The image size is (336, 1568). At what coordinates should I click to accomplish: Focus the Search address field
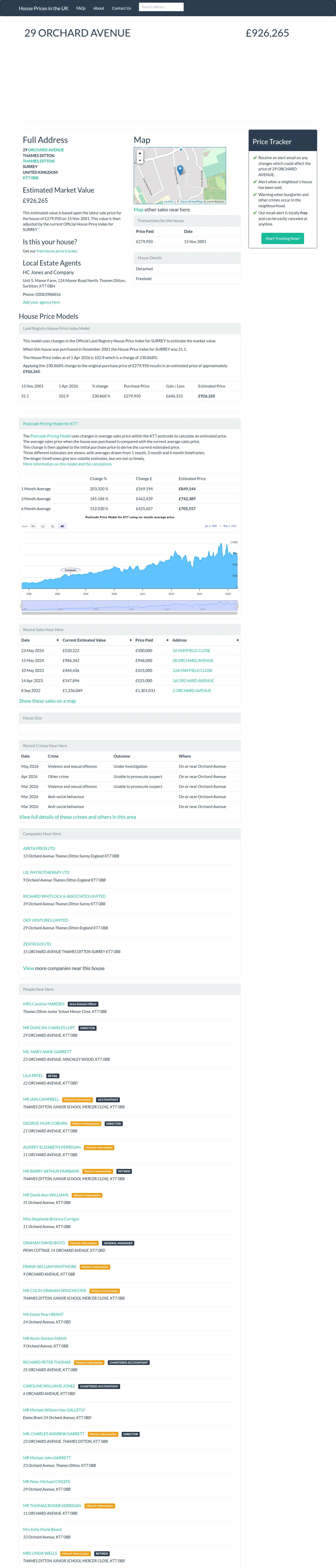[161, 7]
